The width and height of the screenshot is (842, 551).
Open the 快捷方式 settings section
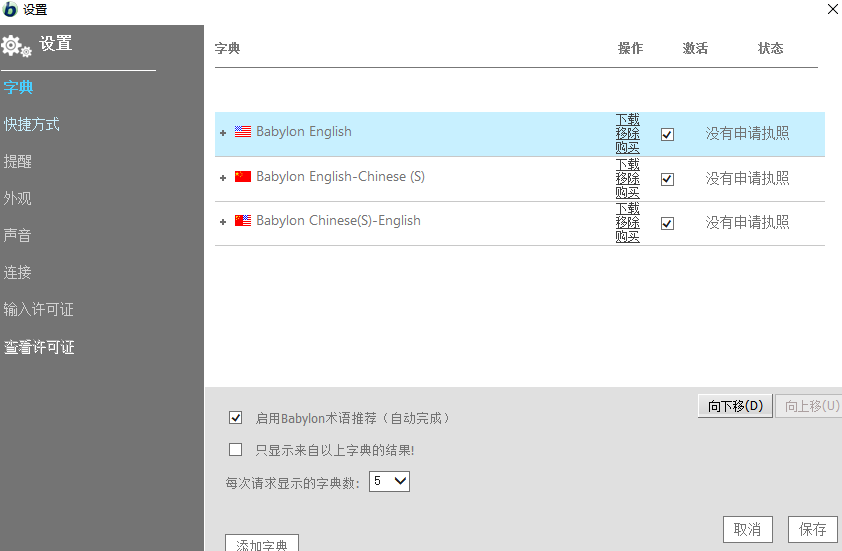click(x=32, y=124)
